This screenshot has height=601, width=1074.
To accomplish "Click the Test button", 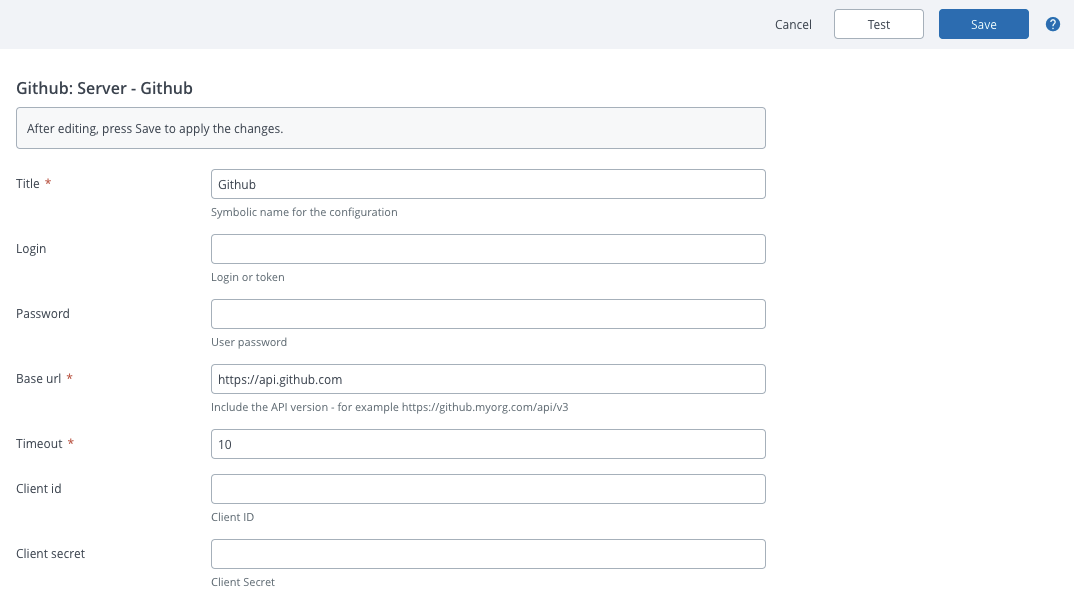I will [878, 24].
